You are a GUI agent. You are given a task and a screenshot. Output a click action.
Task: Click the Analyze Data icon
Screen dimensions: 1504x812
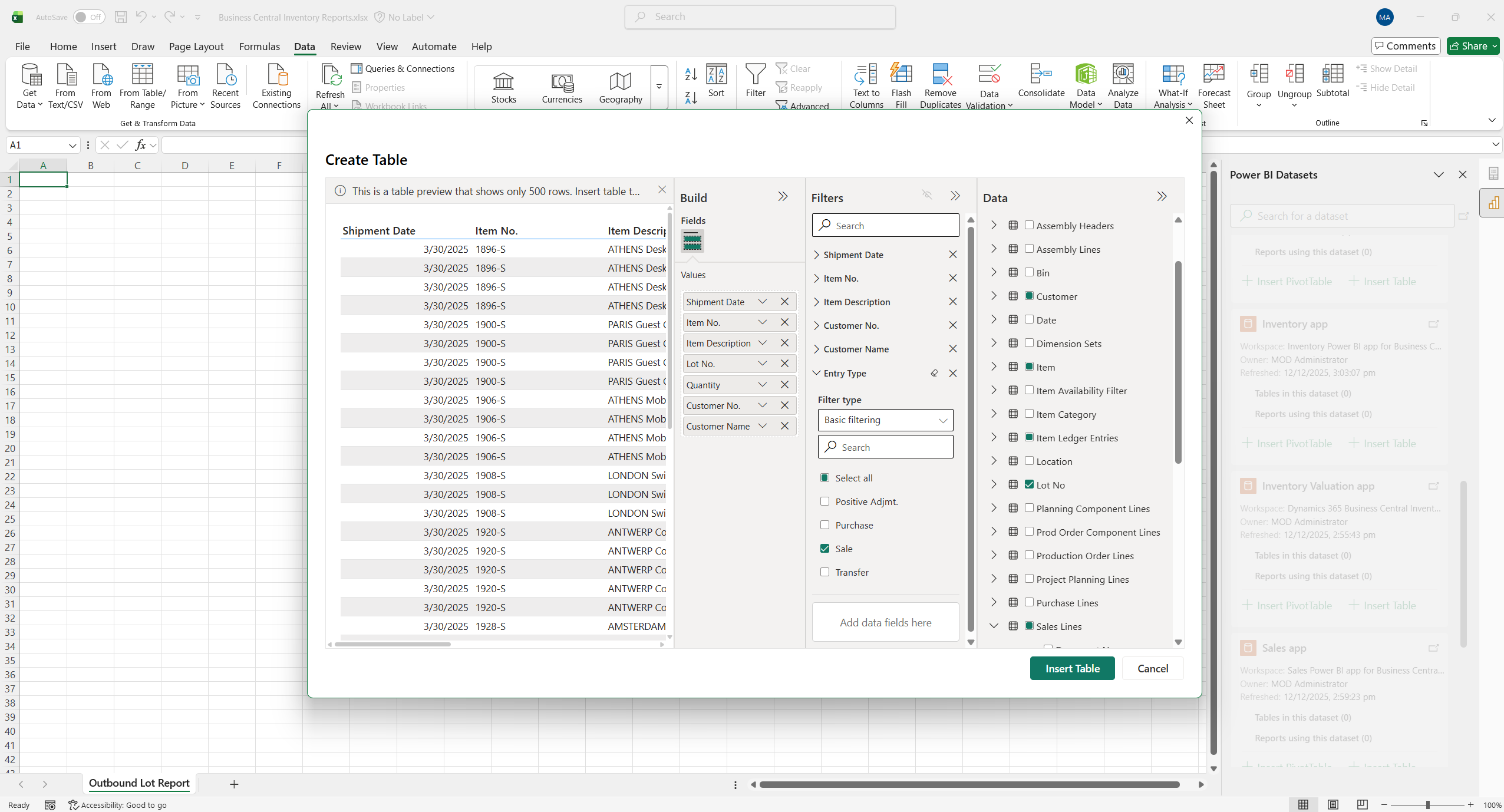tap(1122, 85)
